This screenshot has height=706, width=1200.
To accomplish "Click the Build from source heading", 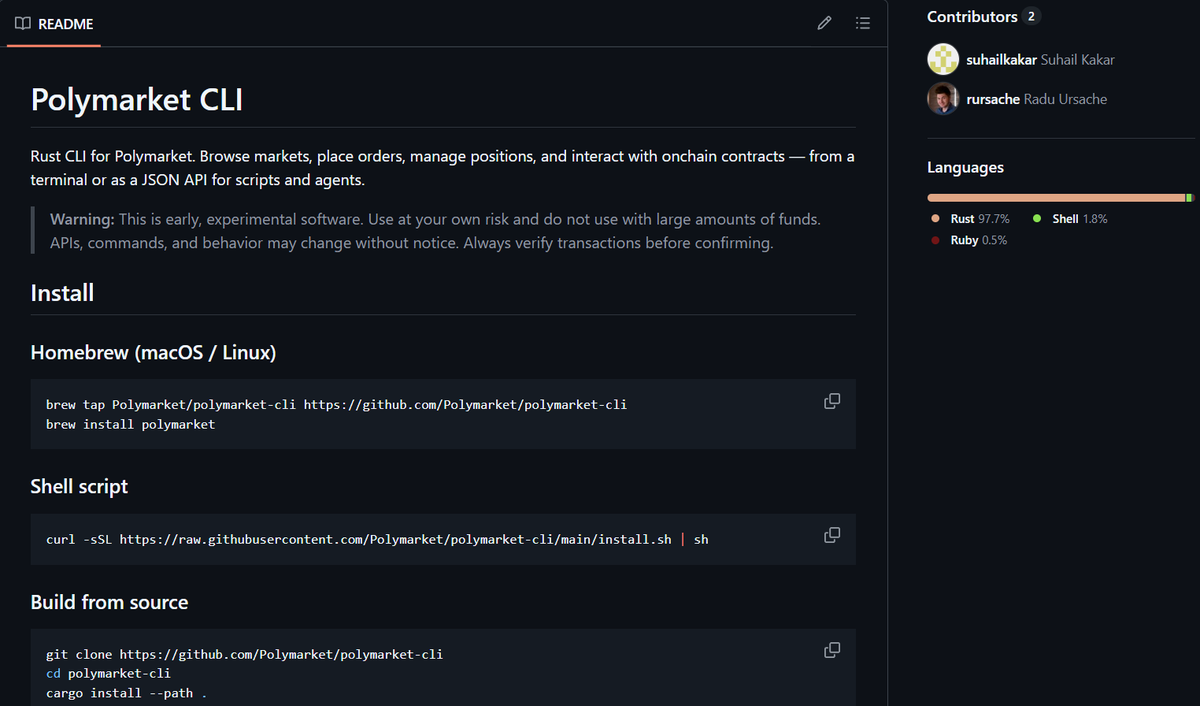I will click(109, 602).
